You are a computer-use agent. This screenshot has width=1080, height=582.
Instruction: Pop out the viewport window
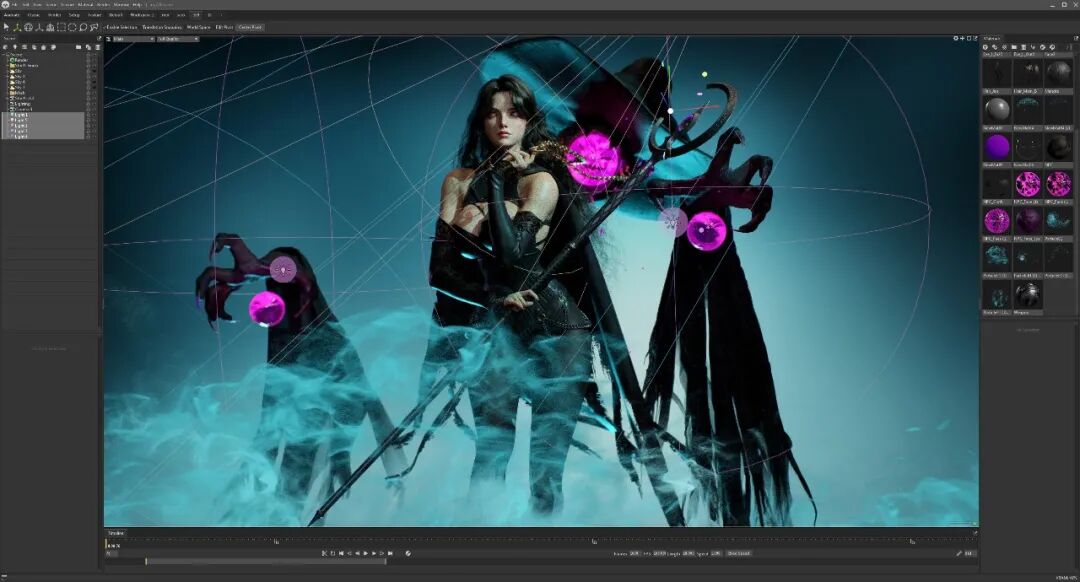[x=975, y=39]
